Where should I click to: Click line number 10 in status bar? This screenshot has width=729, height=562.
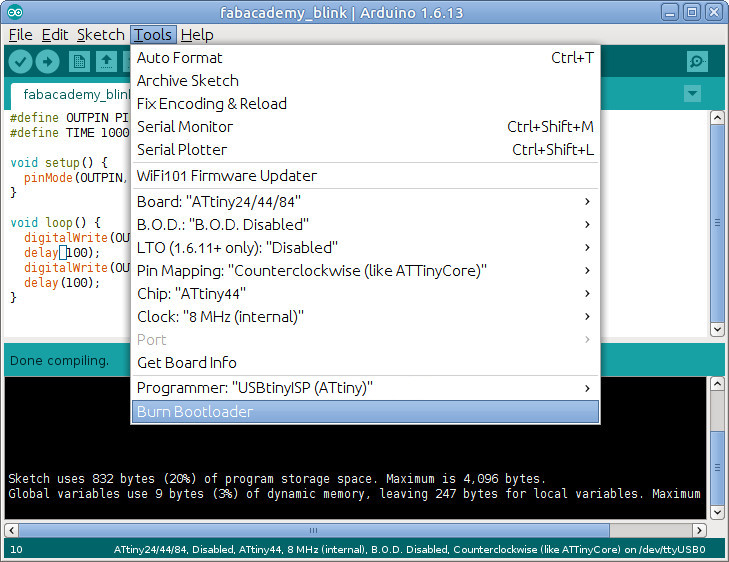pos(16,549)
